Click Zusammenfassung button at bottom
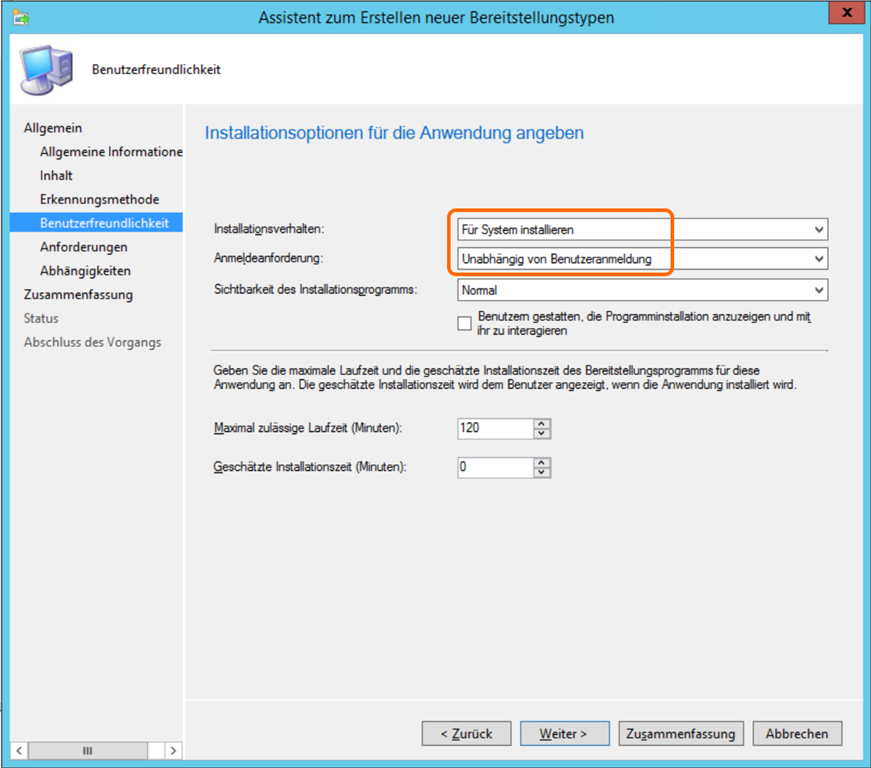 click(681, 733)
